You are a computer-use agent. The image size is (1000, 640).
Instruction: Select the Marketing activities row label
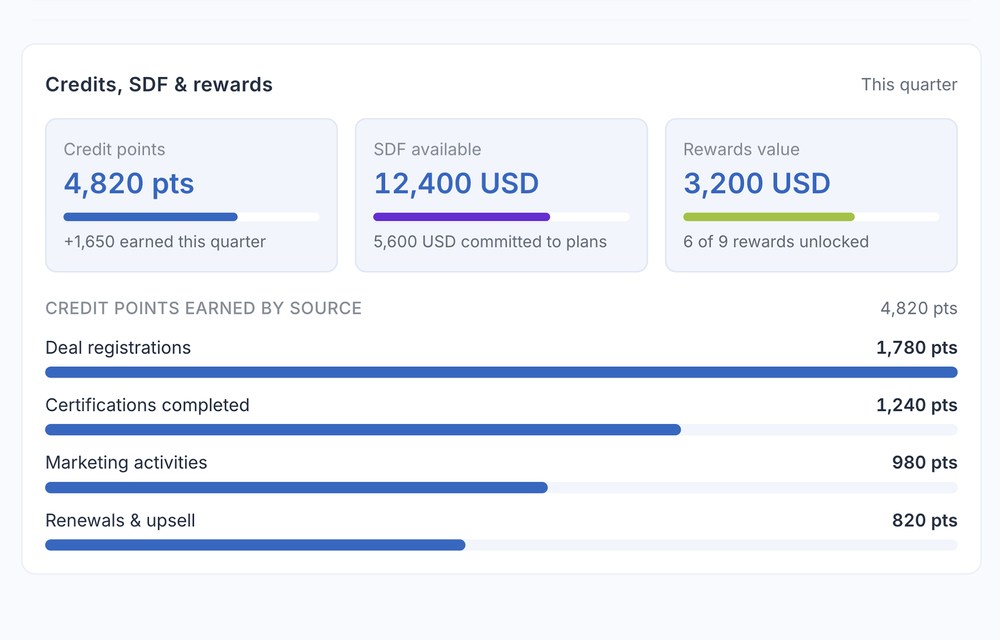[126, 462]
